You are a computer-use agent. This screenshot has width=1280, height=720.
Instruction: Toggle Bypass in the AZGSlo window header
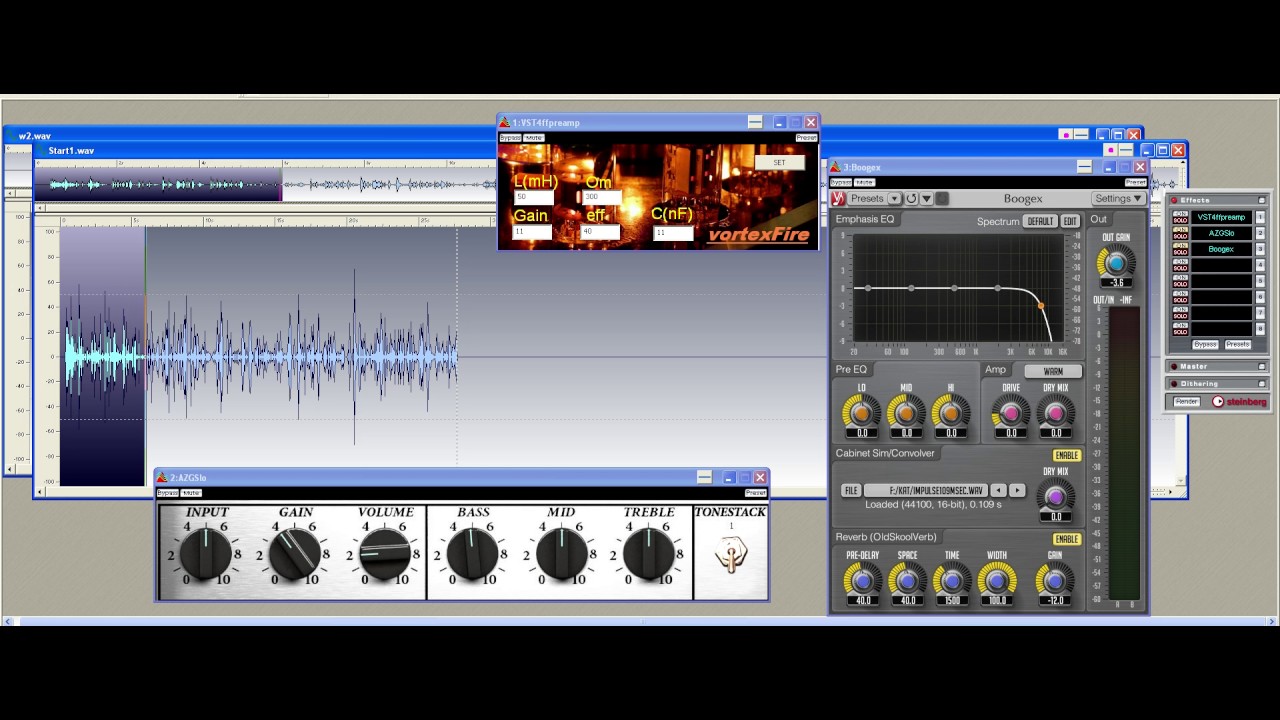(168, 493)
